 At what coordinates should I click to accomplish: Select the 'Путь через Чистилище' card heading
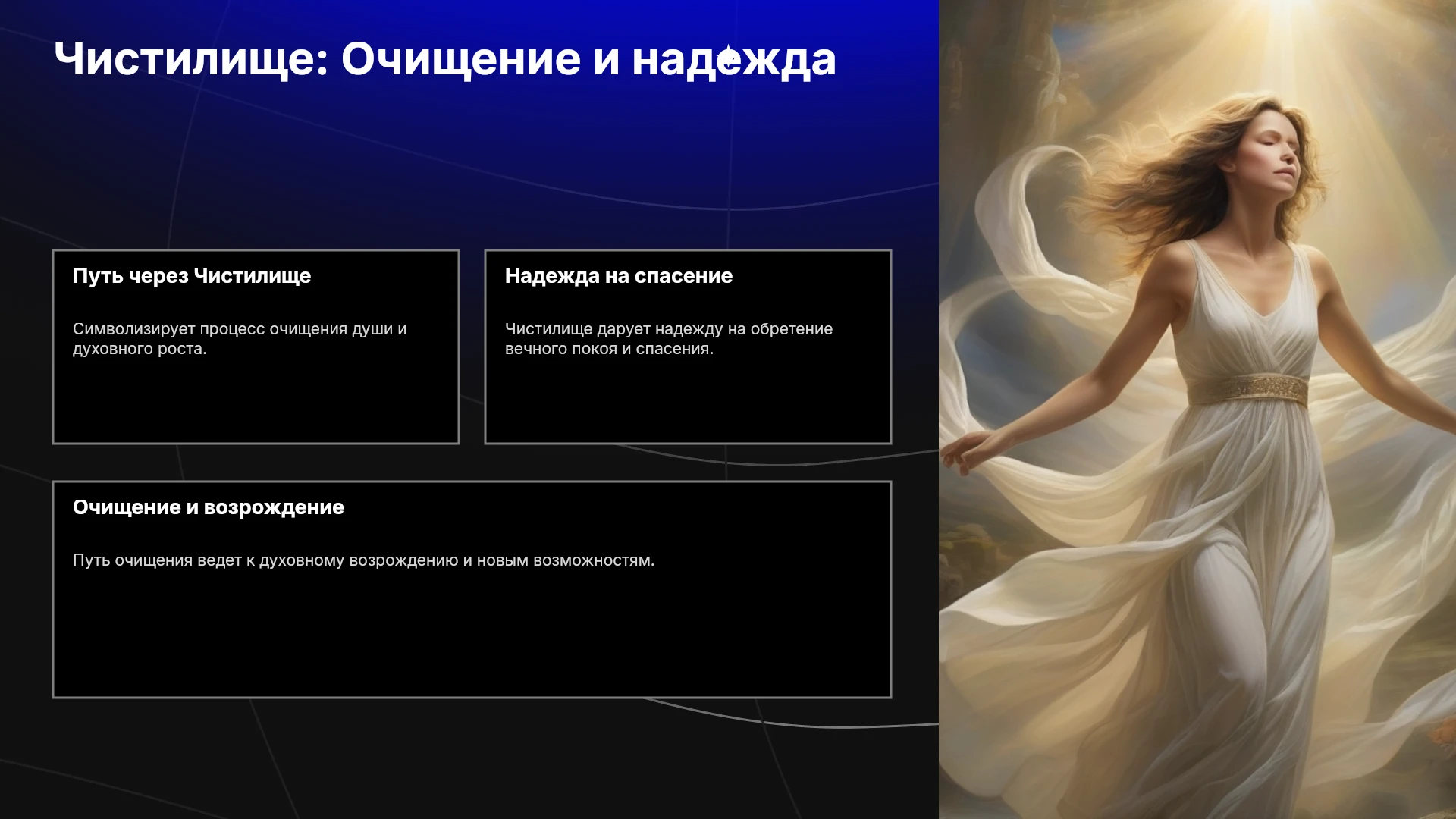[x=192, y=276]
